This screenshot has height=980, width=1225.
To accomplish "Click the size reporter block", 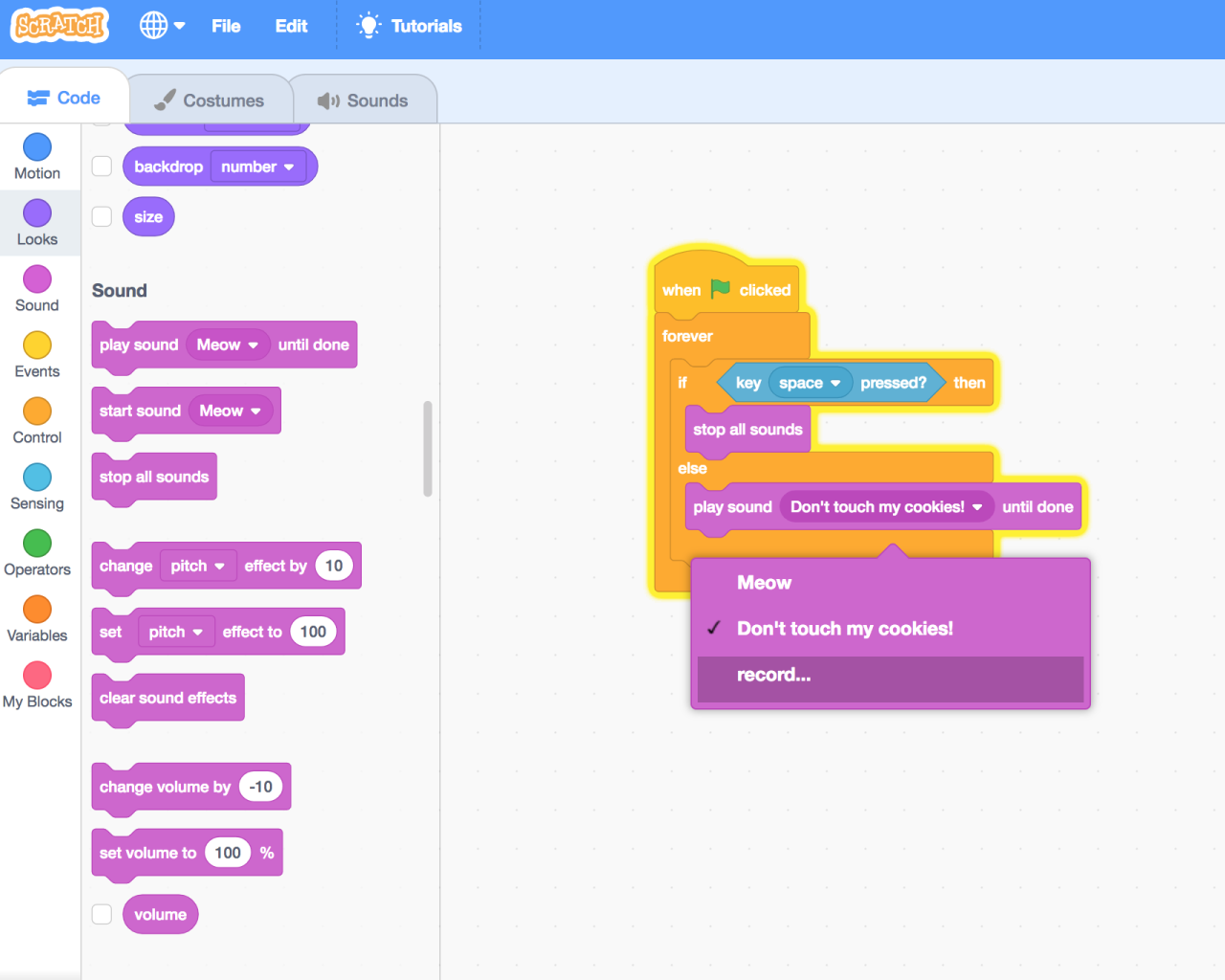I will coord(148,217).
